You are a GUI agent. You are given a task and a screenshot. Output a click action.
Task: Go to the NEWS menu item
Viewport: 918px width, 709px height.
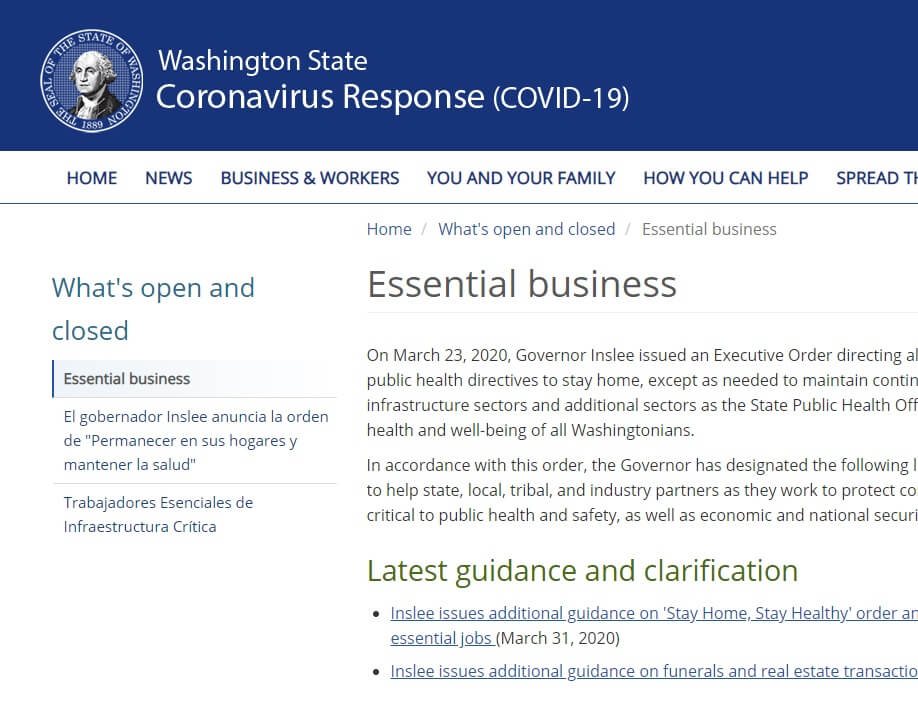168,178
